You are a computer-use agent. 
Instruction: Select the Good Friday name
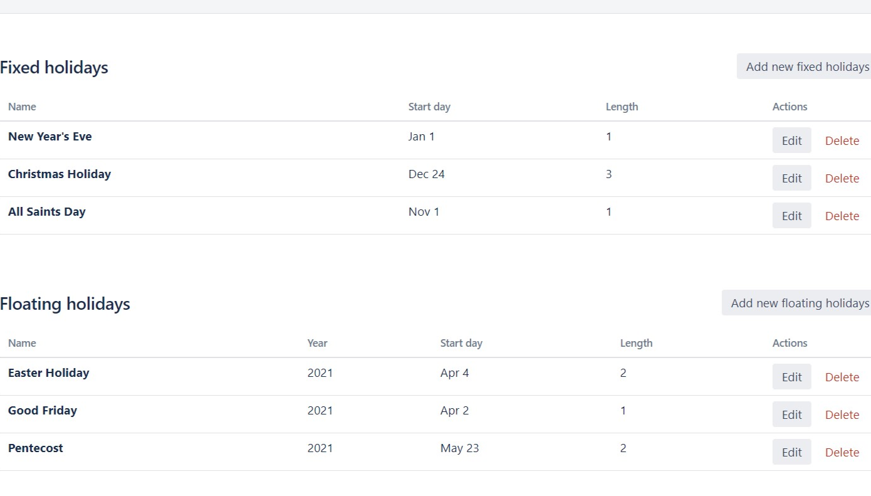coord(42,411)
